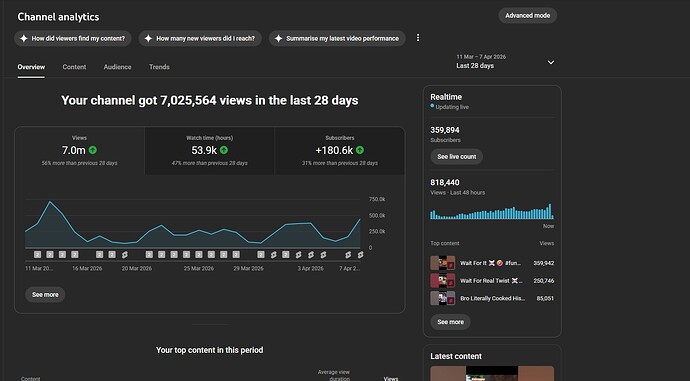690x381 pixels.
Task: Click the green up-arrow next to +180.6k subscribers
Action: tap(360, 150)
